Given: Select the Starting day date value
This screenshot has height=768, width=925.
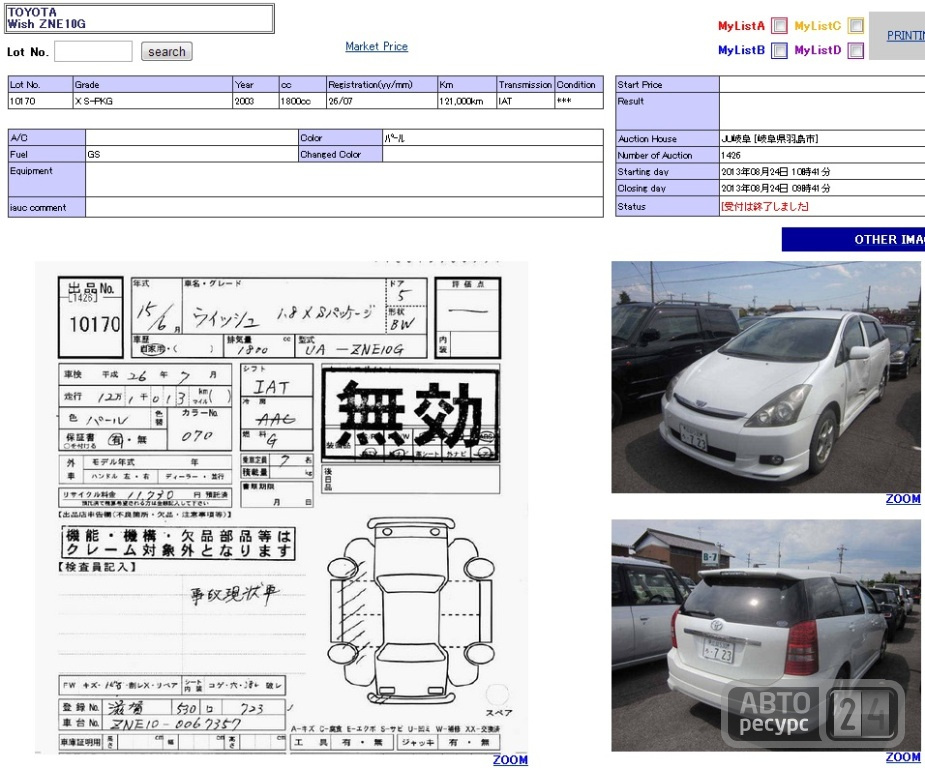Looking at the screenshot, I should pos(775,172).
